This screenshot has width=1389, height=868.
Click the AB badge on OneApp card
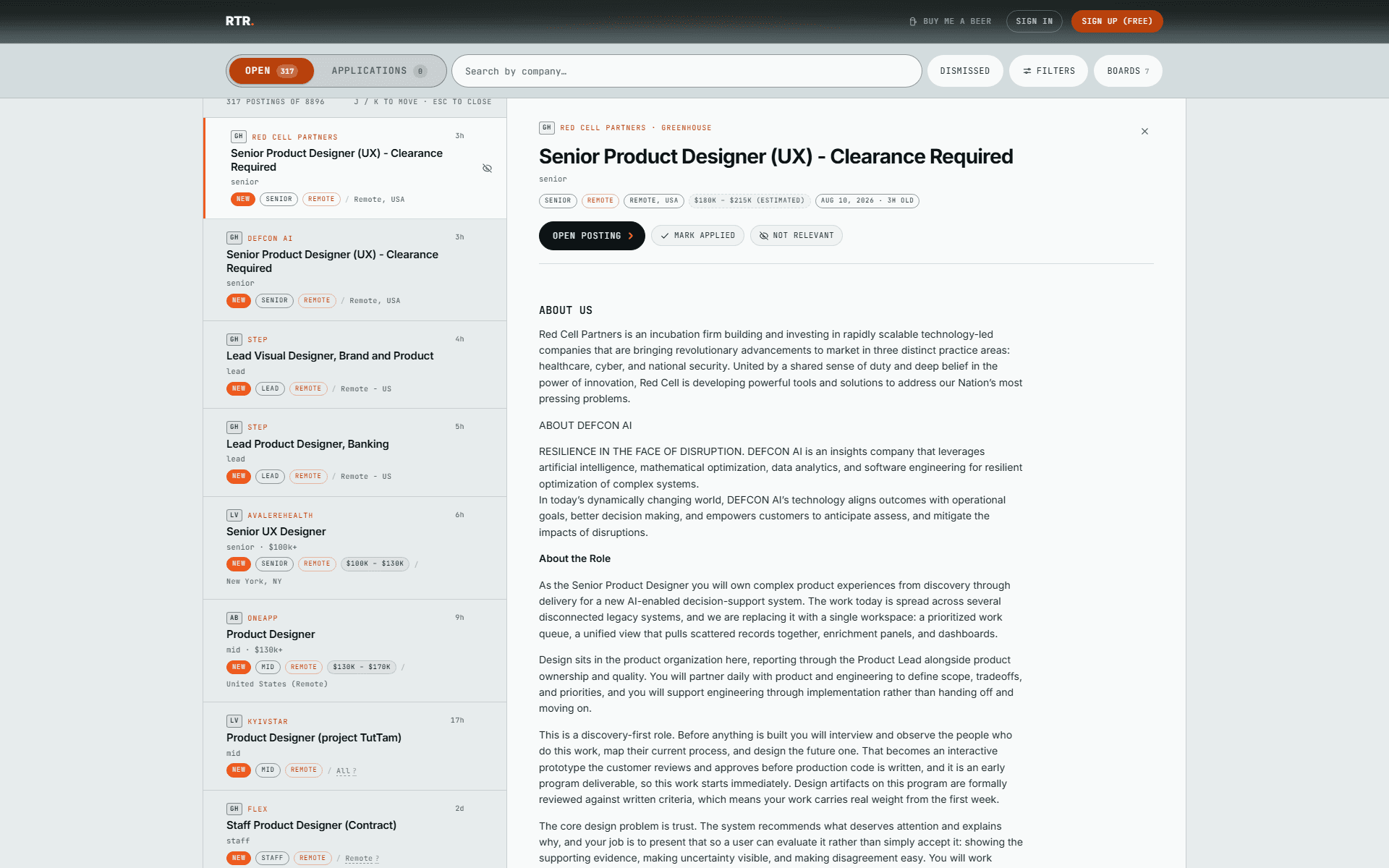pyautogui.click(x=234, y=618)
